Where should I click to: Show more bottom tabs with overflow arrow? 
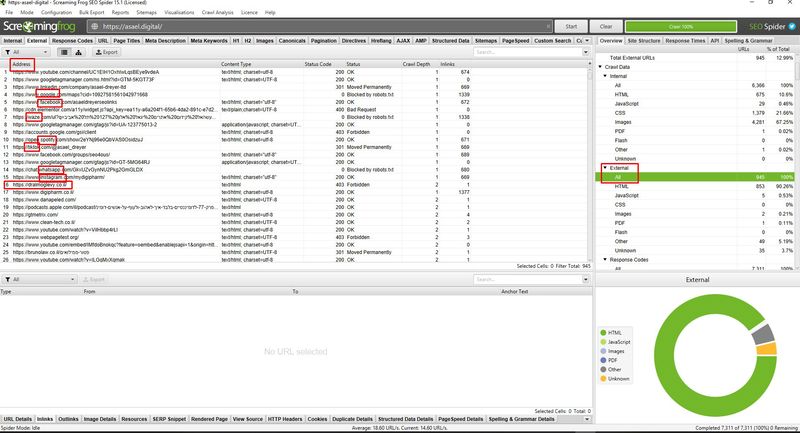587,419
